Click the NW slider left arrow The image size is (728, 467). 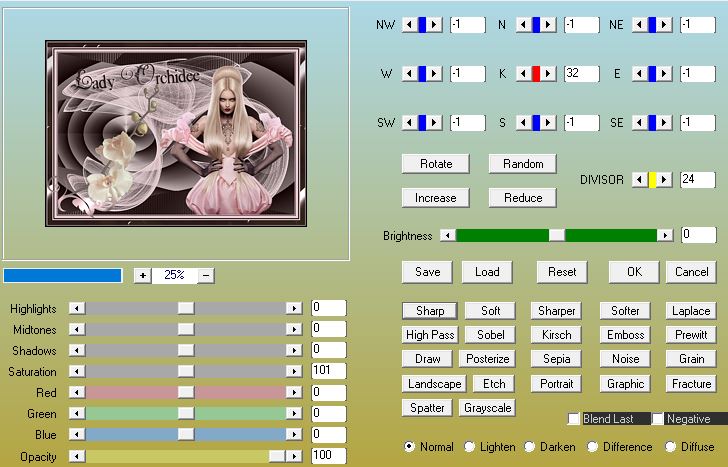click(x=409, y=25)
